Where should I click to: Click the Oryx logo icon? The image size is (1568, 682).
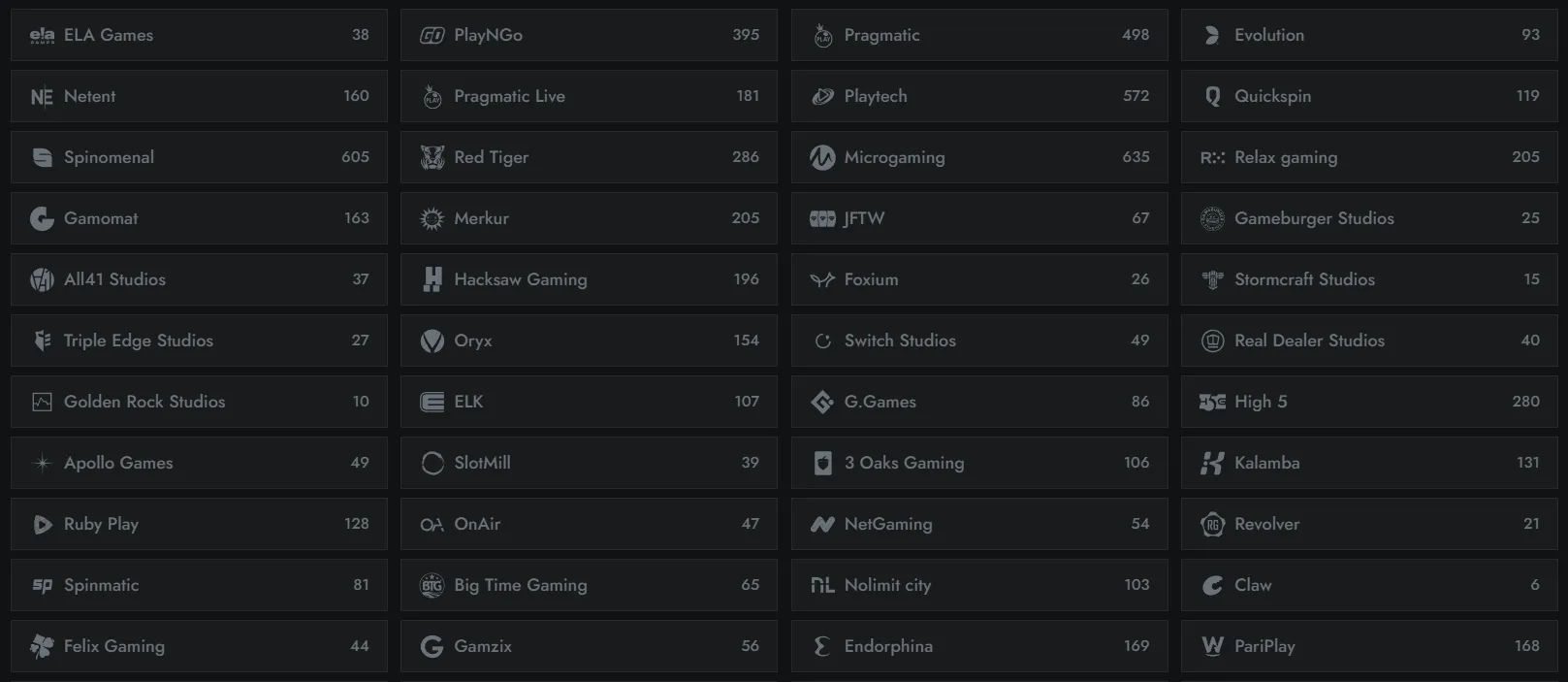(432, 341)
